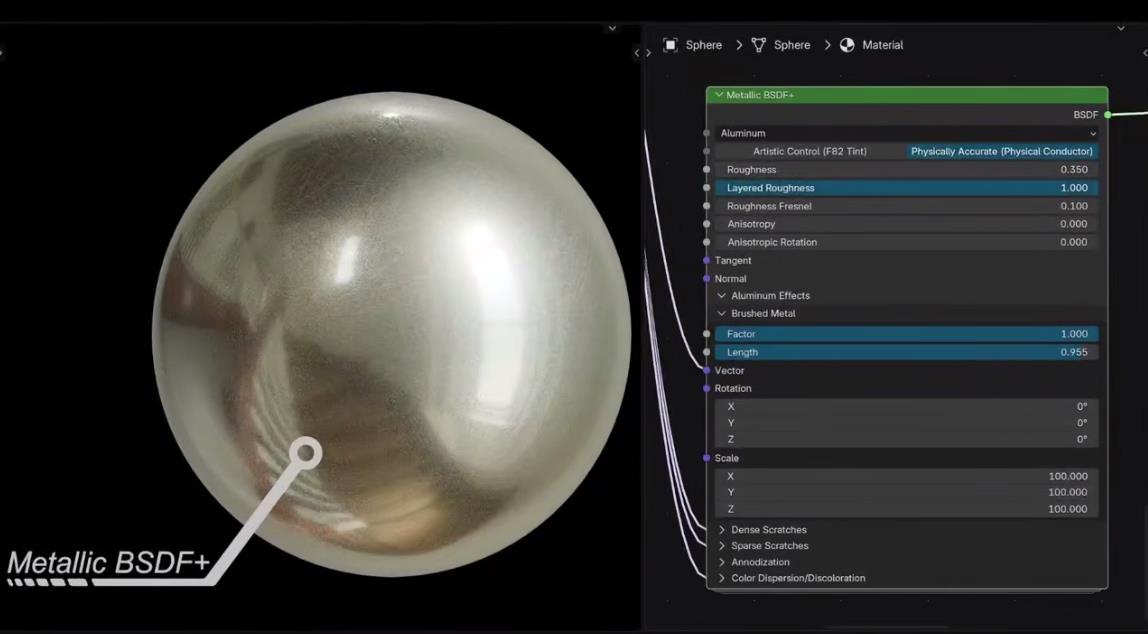1148x634 pixels.
Task: Click the Material sphere icon in the breadcrumb
Action: point(847,45)
